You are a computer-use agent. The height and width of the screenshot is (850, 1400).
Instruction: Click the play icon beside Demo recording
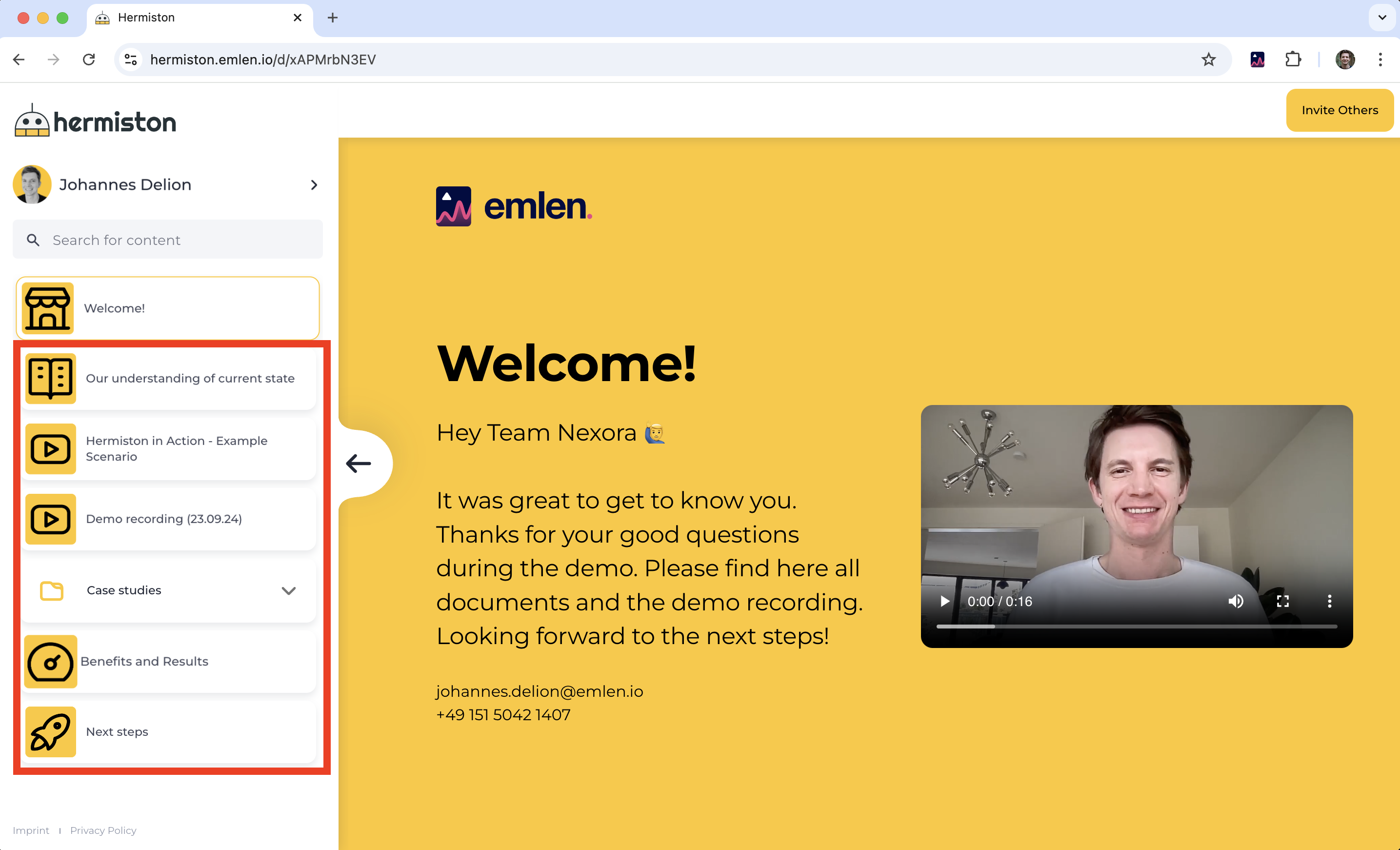[51, 519]
